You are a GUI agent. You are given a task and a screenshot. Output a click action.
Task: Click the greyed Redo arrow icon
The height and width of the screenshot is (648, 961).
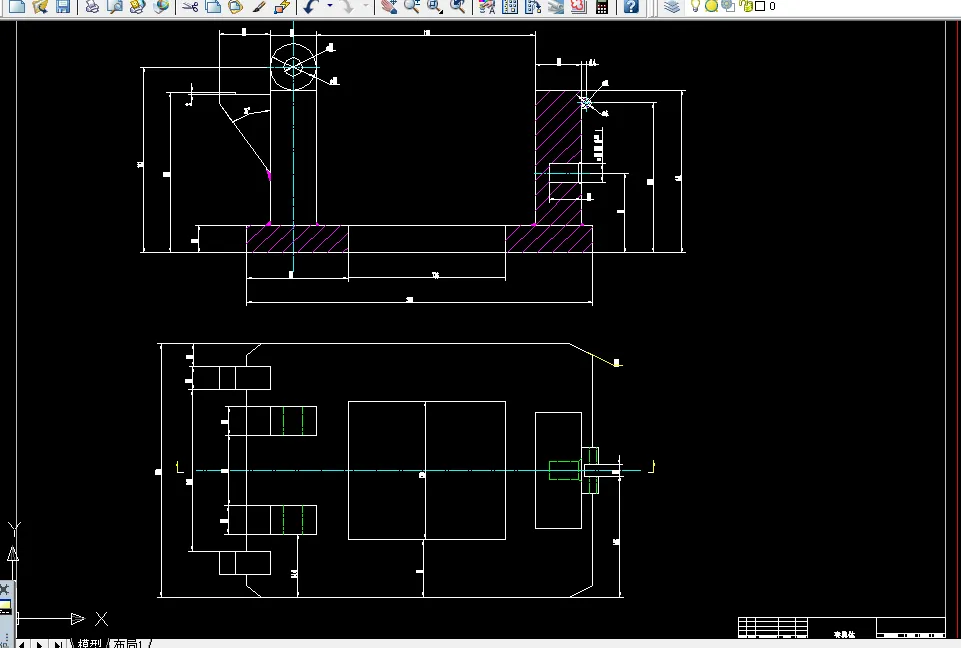(x=347, y=7)
